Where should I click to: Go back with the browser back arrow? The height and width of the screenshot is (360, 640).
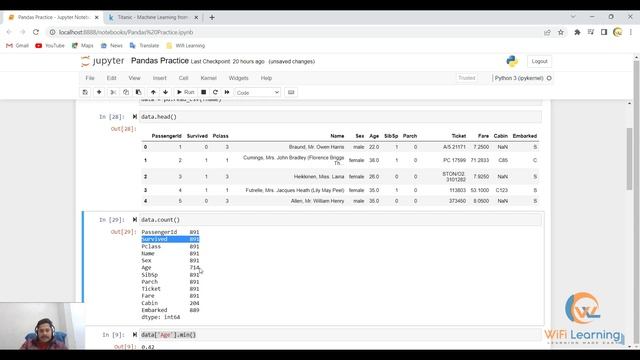pos(9,32)
